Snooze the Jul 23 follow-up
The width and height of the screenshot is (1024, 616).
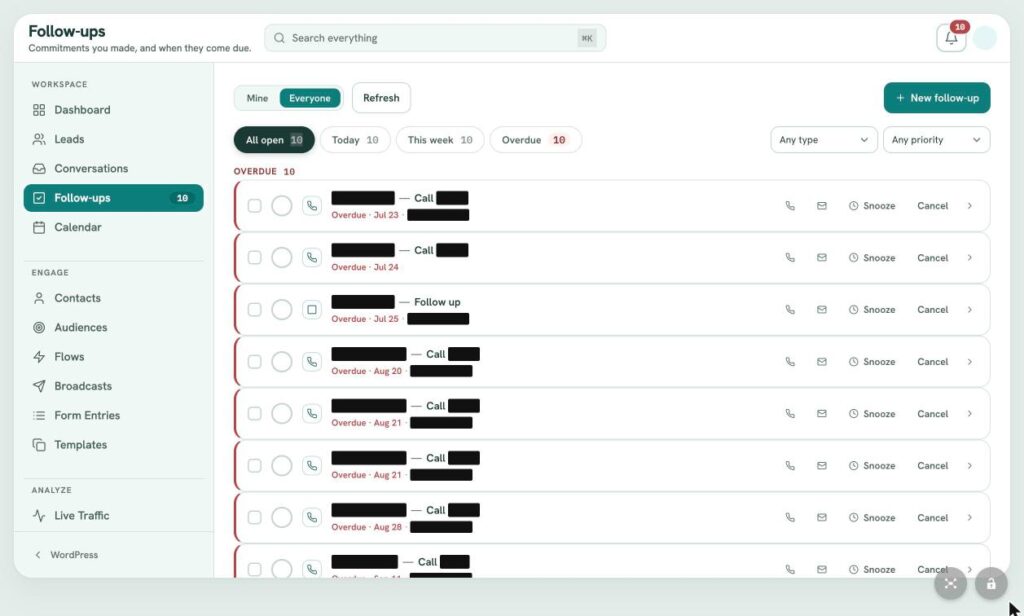coord(872,206)
